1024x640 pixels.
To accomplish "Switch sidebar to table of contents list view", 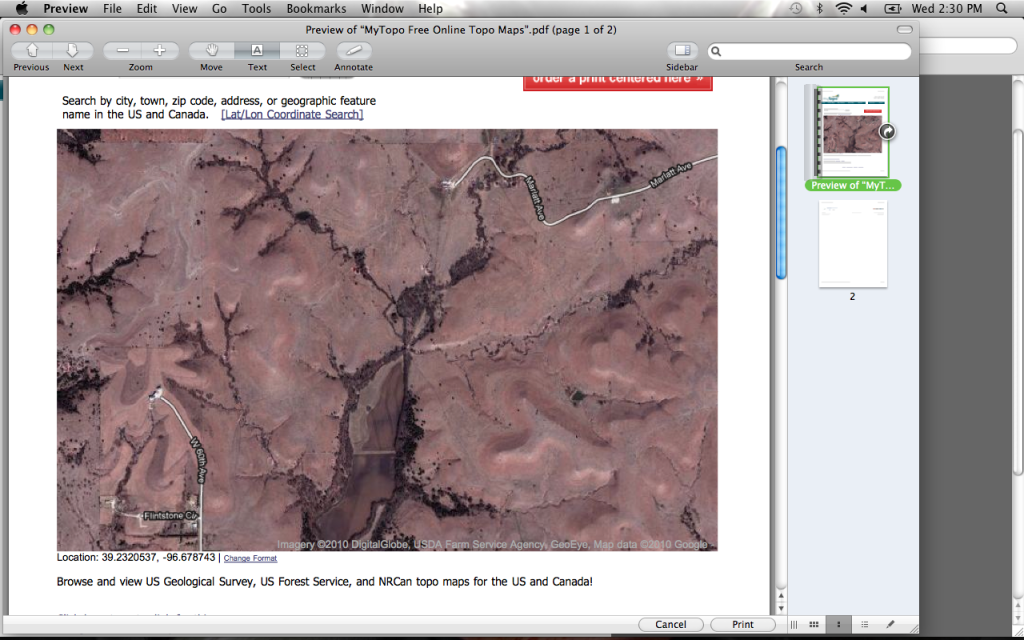I will coord(864,624).
